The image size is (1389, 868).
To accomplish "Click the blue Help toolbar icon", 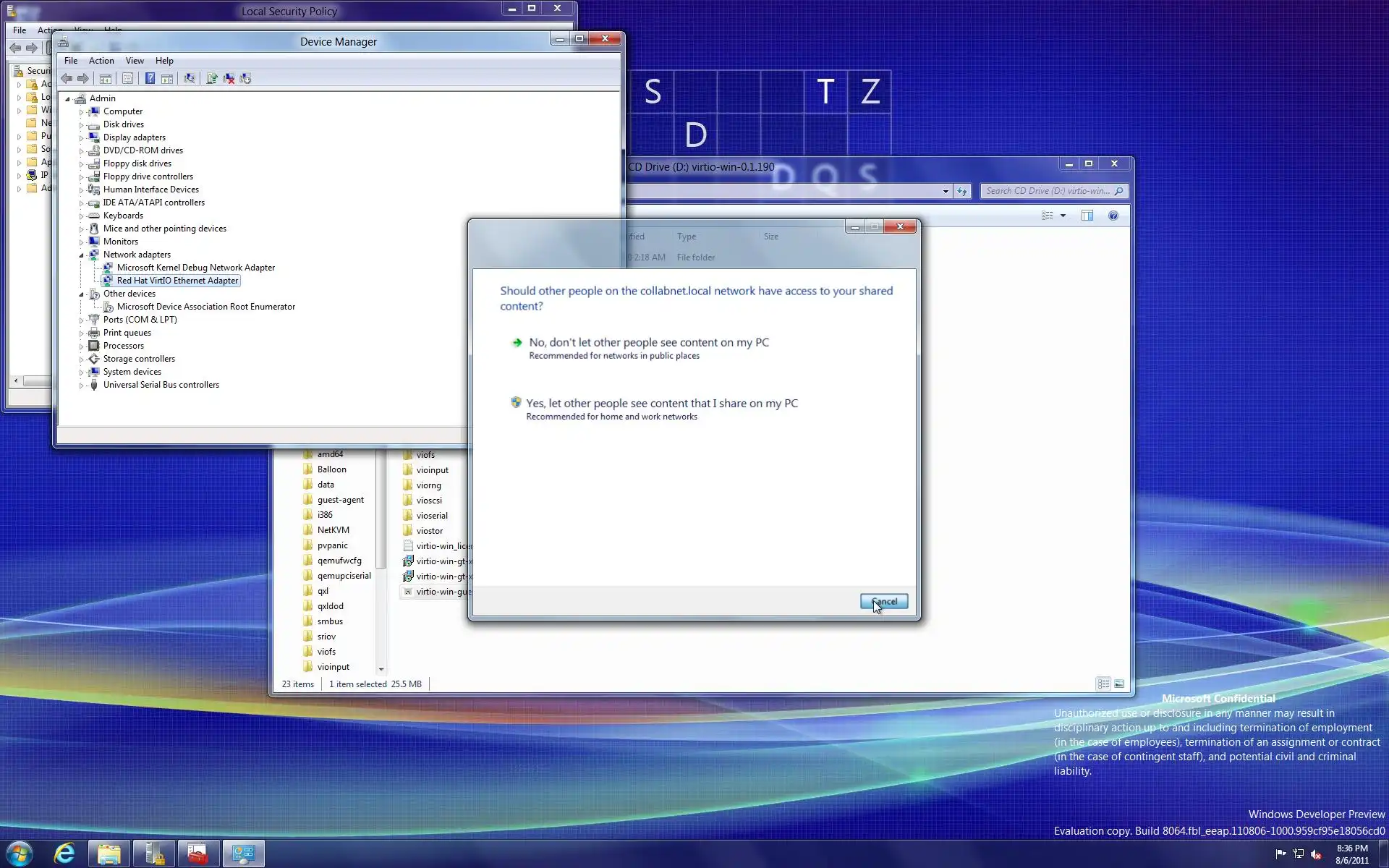I will coord(150,78).
